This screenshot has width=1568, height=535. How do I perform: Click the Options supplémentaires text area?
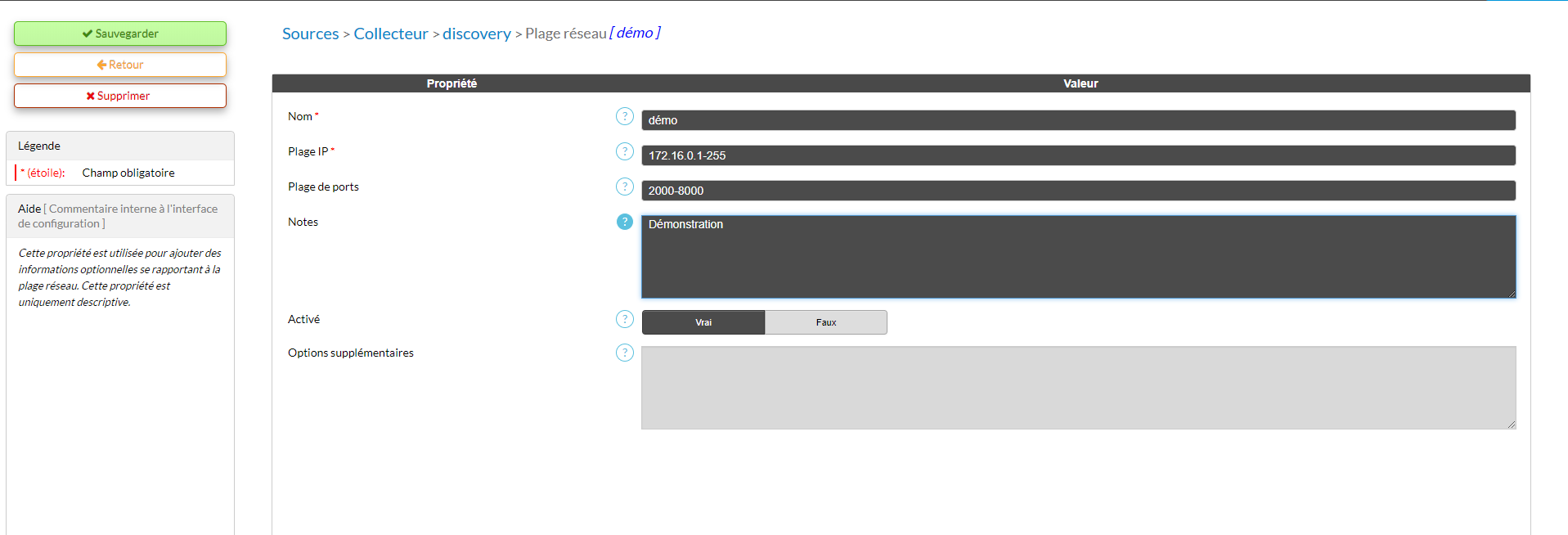click(x=1077, y=388)
